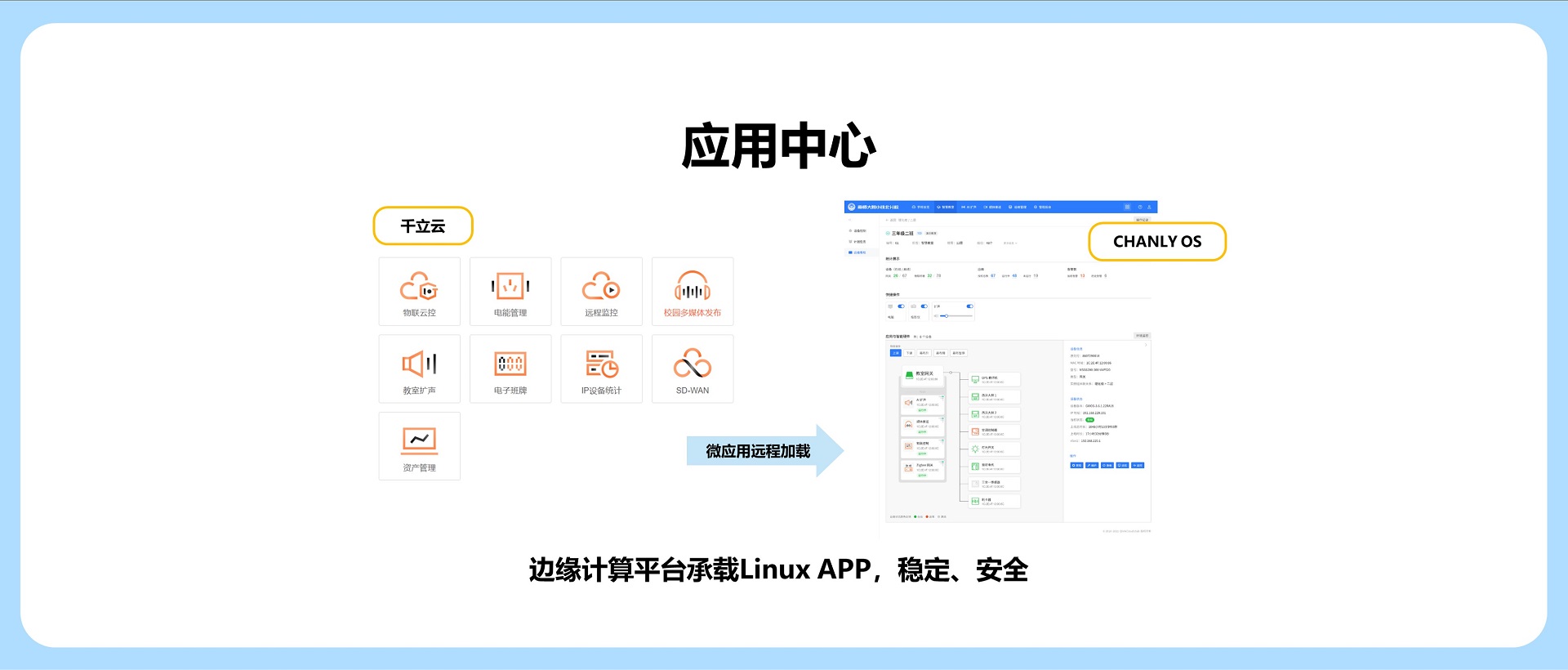Click the back arrow in the breadcrumb
Viewport: 1568px width, 670px height.
point(887,220)
